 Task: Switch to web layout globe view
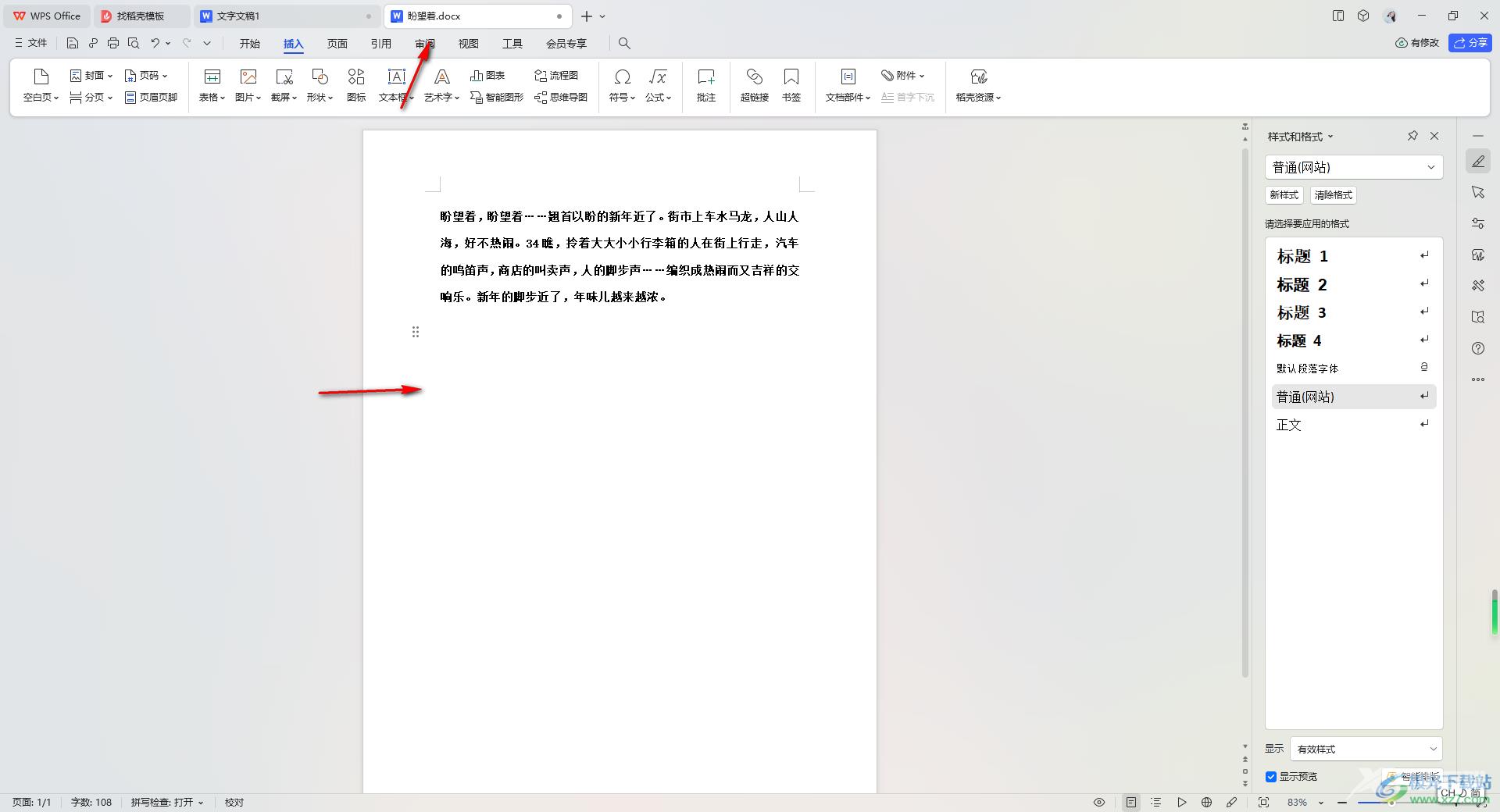(1207, 803)
